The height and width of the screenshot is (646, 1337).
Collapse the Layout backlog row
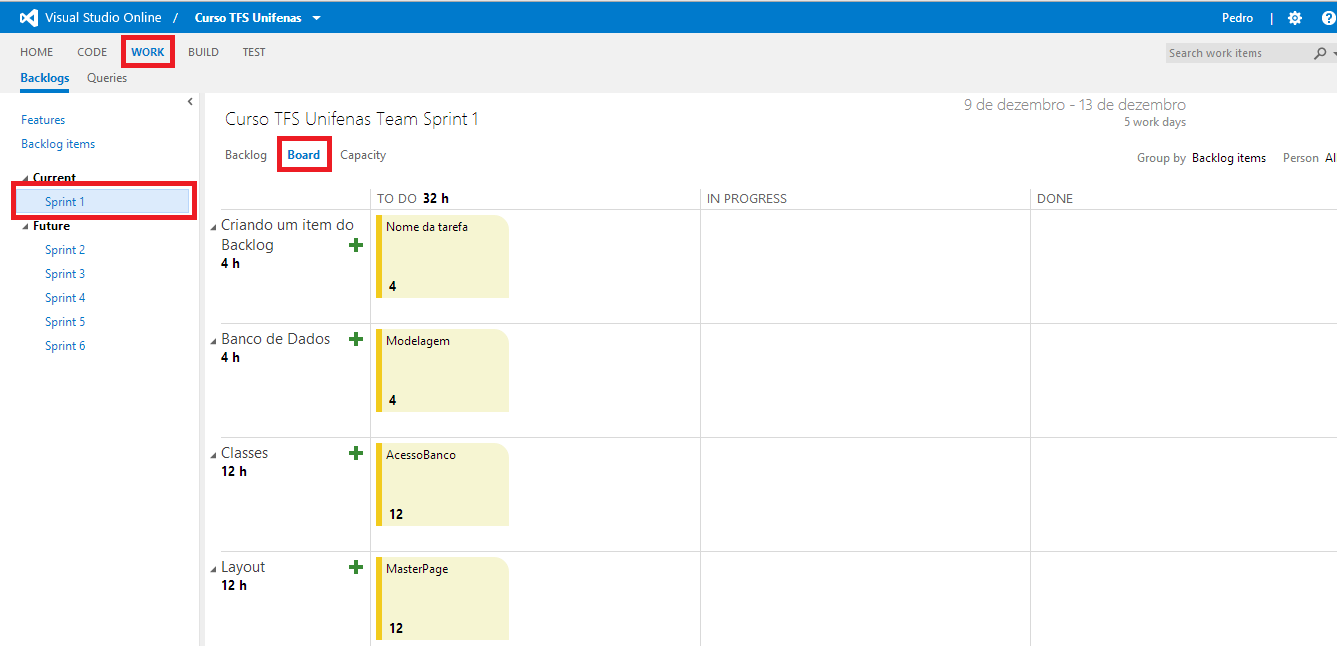[213, 569]
